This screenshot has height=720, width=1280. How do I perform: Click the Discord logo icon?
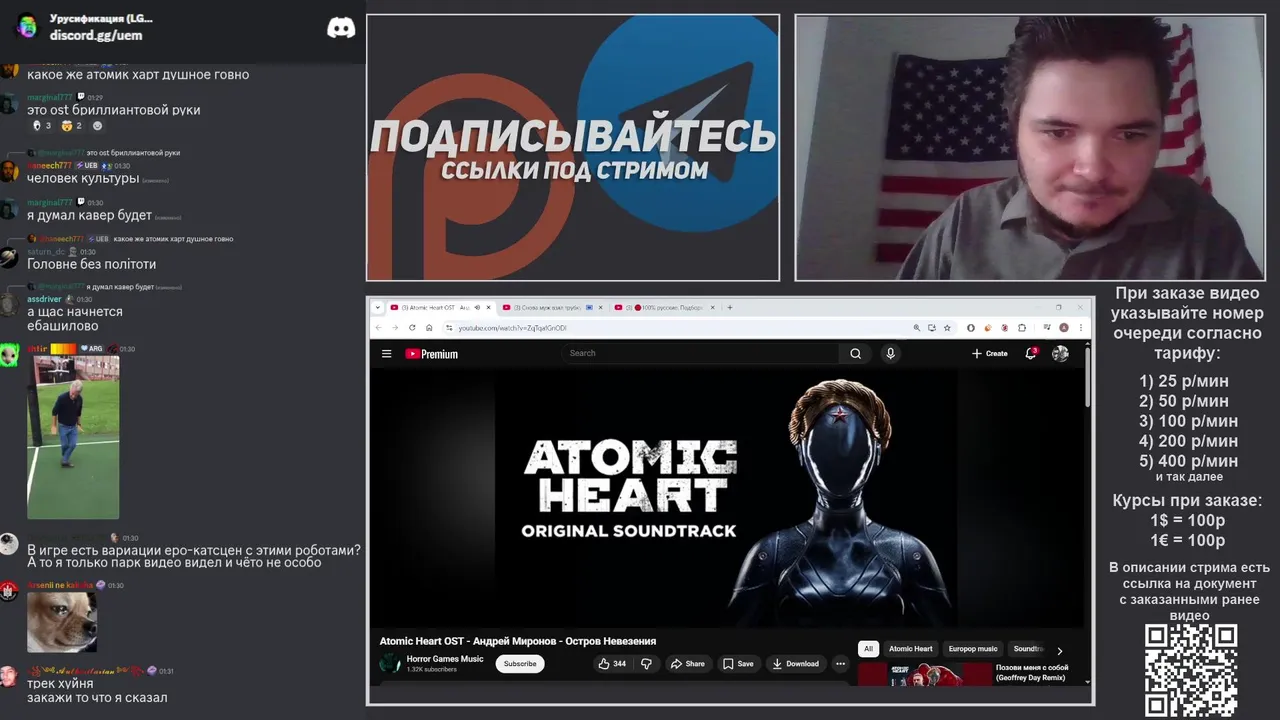[x=341, y=28]
